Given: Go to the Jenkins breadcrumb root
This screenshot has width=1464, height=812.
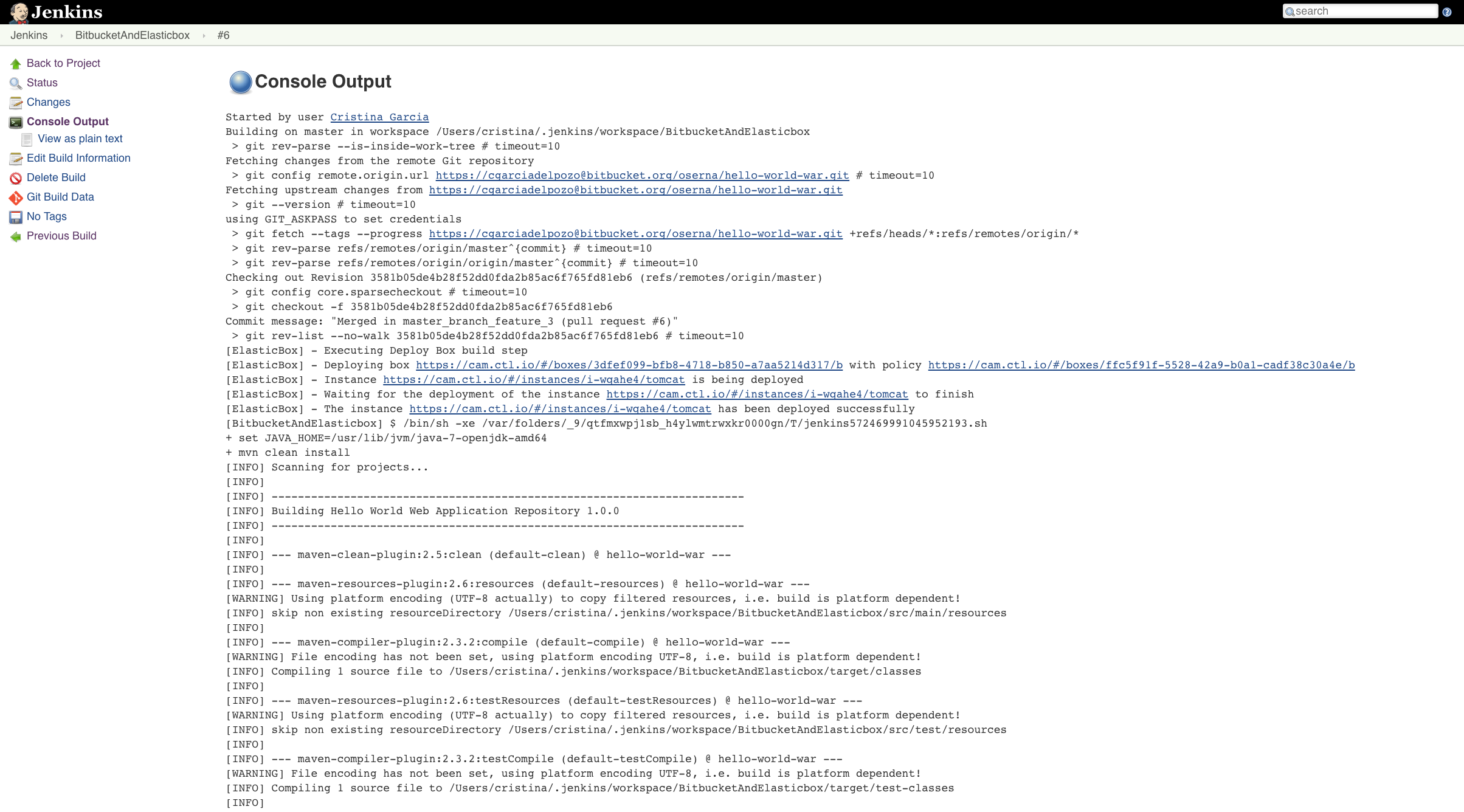Looking at the screenshot, I should (x=29, y=35).
